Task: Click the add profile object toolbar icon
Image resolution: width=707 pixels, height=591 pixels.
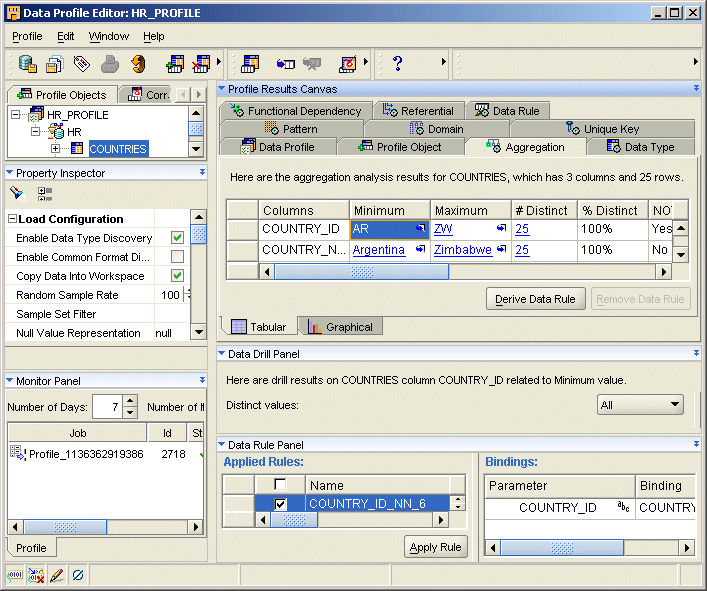Action: coord(175,64)
